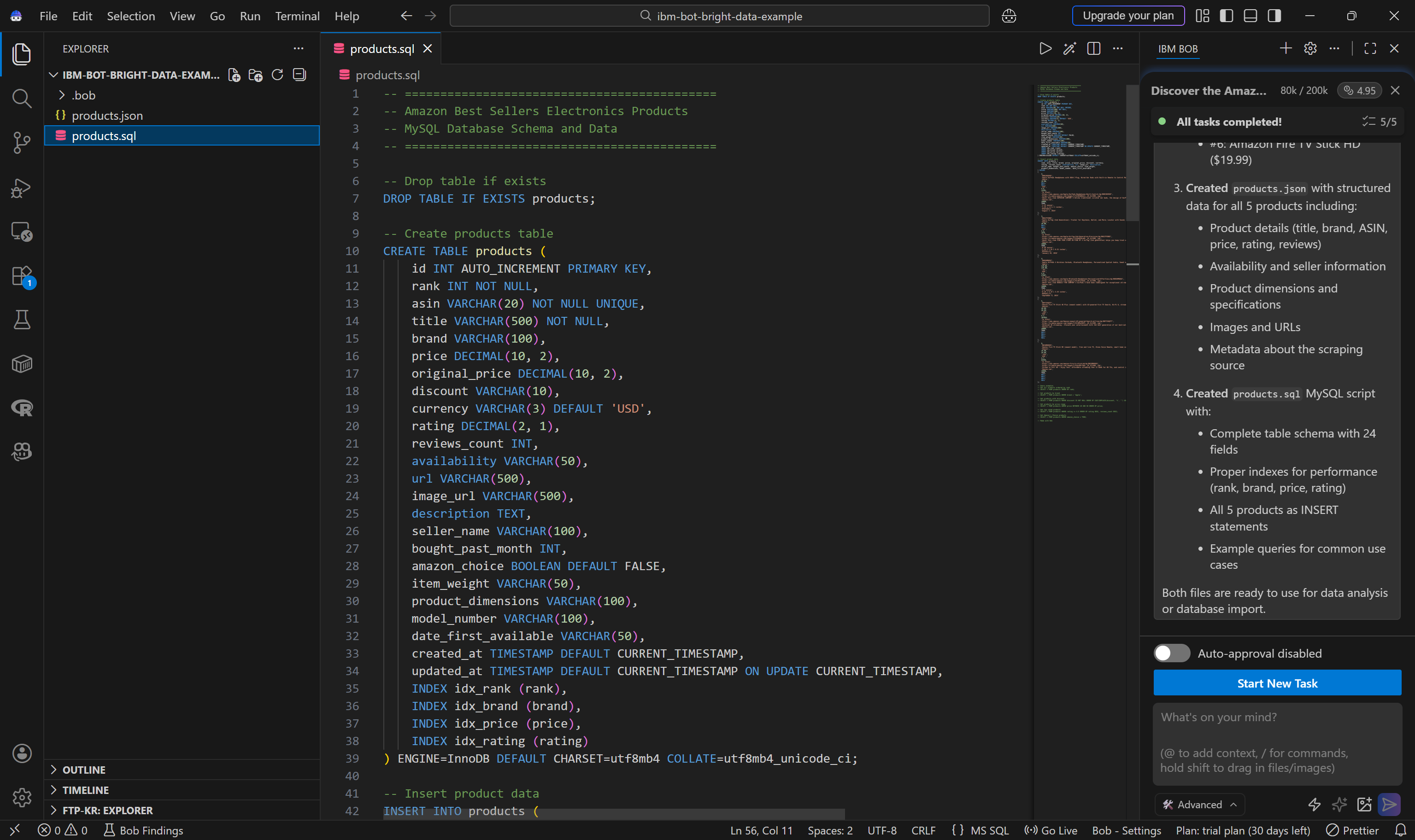The image size is (1415, 840).
Task: Click the enhance prompt sparkle icon
Action: coord(1339,805)
